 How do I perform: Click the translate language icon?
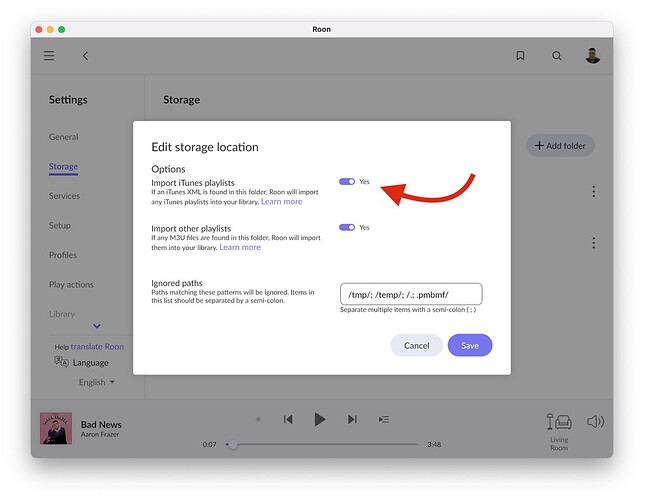pyautogui.click(x=61, y=362)
